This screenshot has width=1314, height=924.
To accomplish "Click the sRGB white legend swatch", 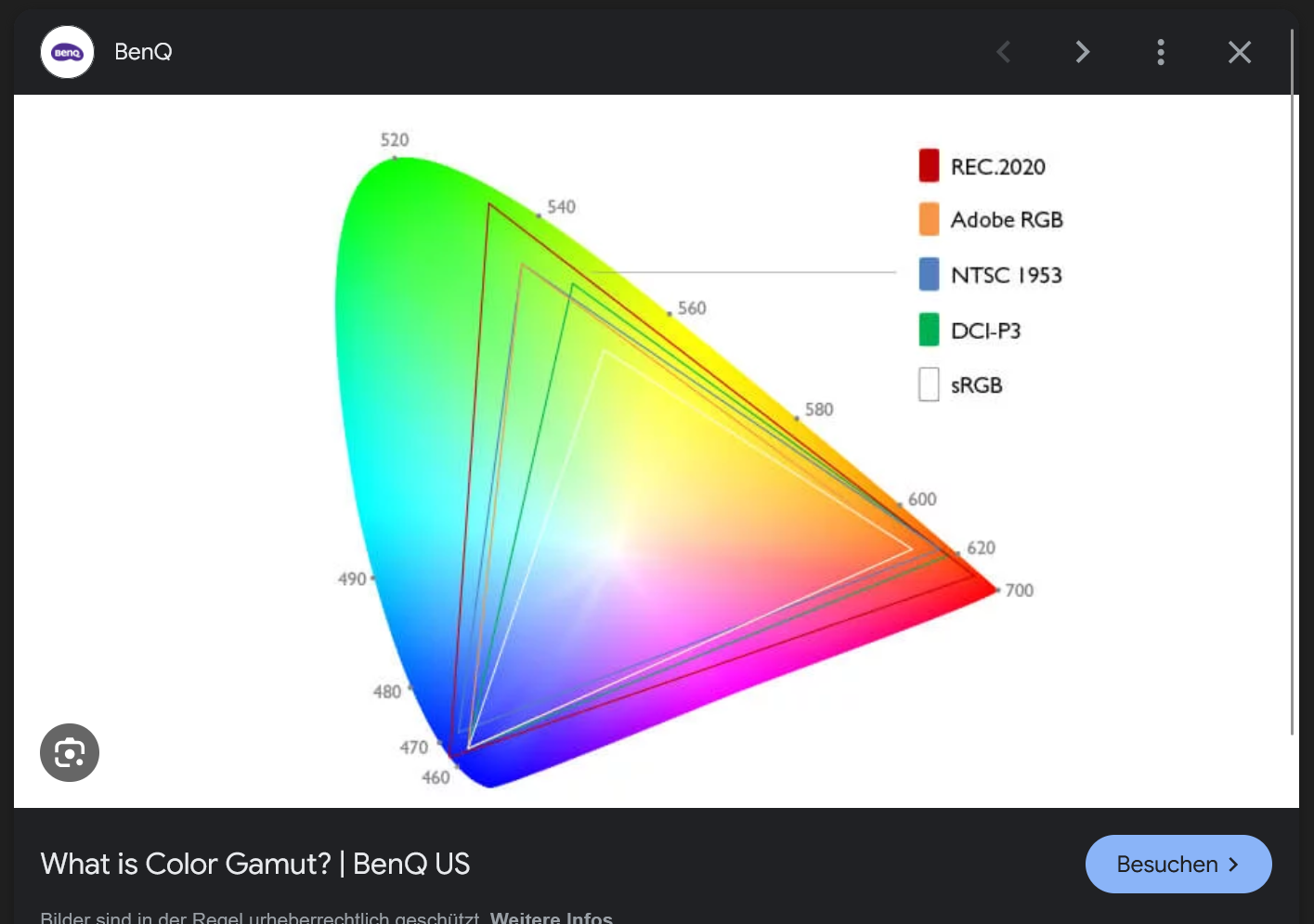I will (928, 384).
